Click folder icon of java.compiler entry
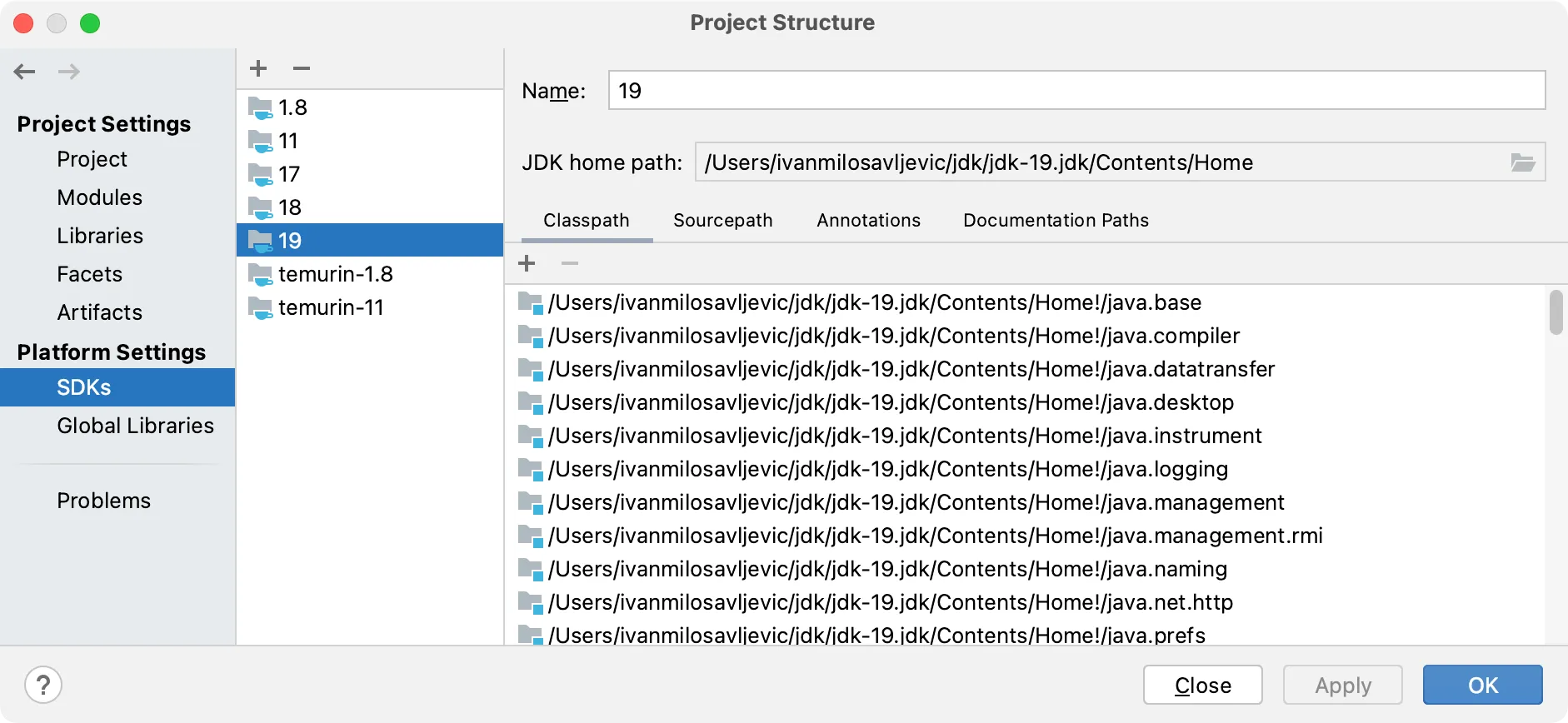Screen dimensions: 1568x723 pyautogui.click(x=531, y=336)
